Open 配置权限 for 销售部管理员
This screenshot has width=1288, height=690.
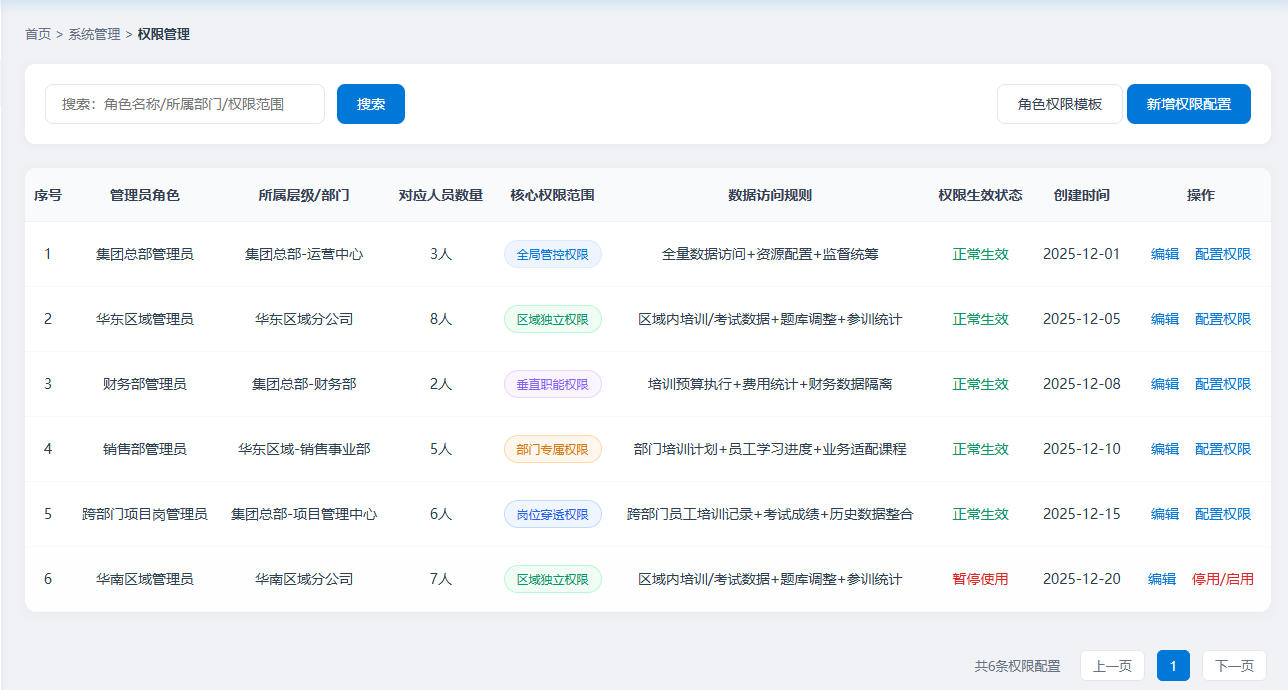click(1222, 449)
